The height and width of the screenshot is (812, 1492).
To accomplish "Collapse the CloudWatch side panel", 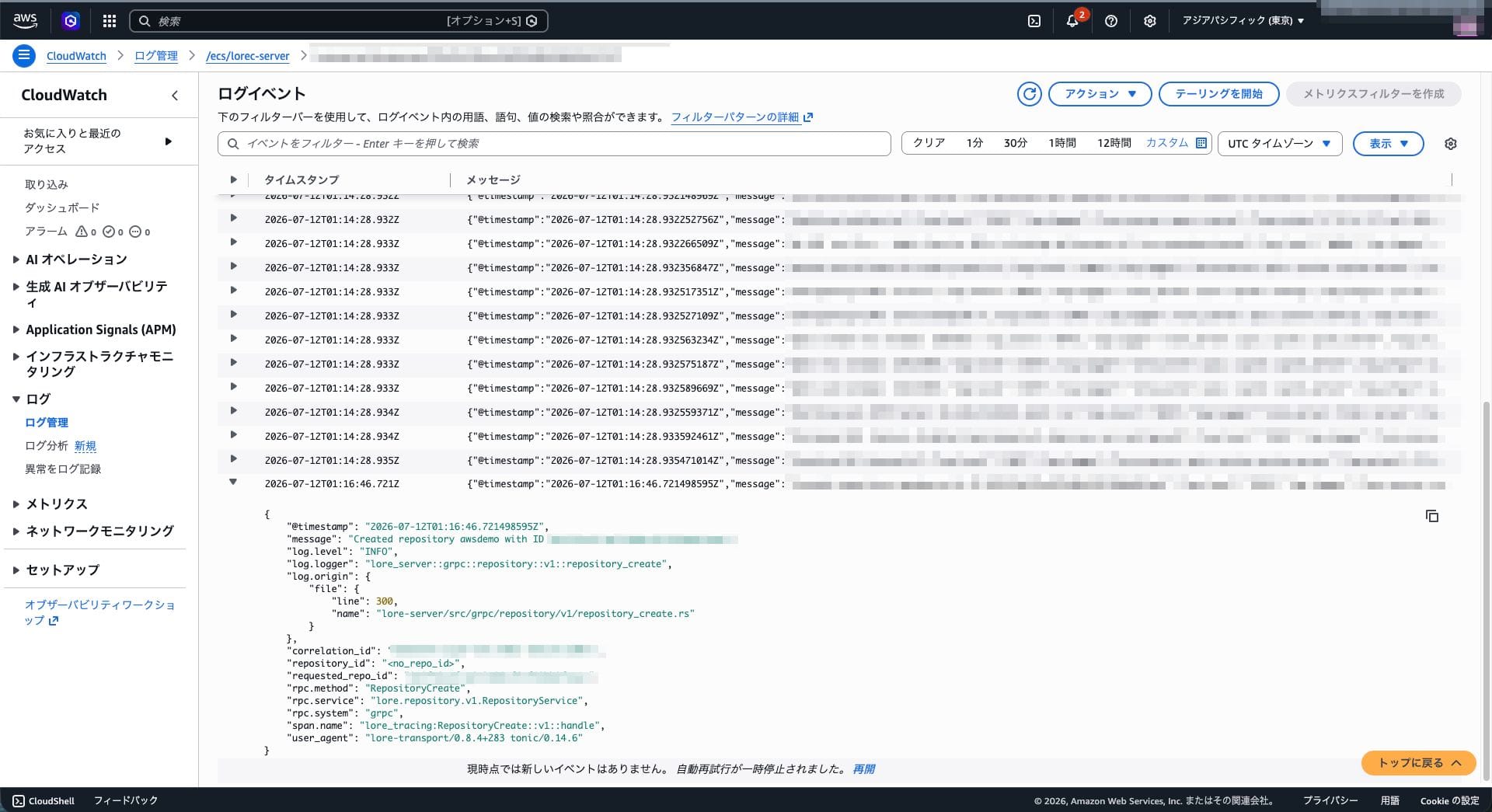I will coord(175,96).
